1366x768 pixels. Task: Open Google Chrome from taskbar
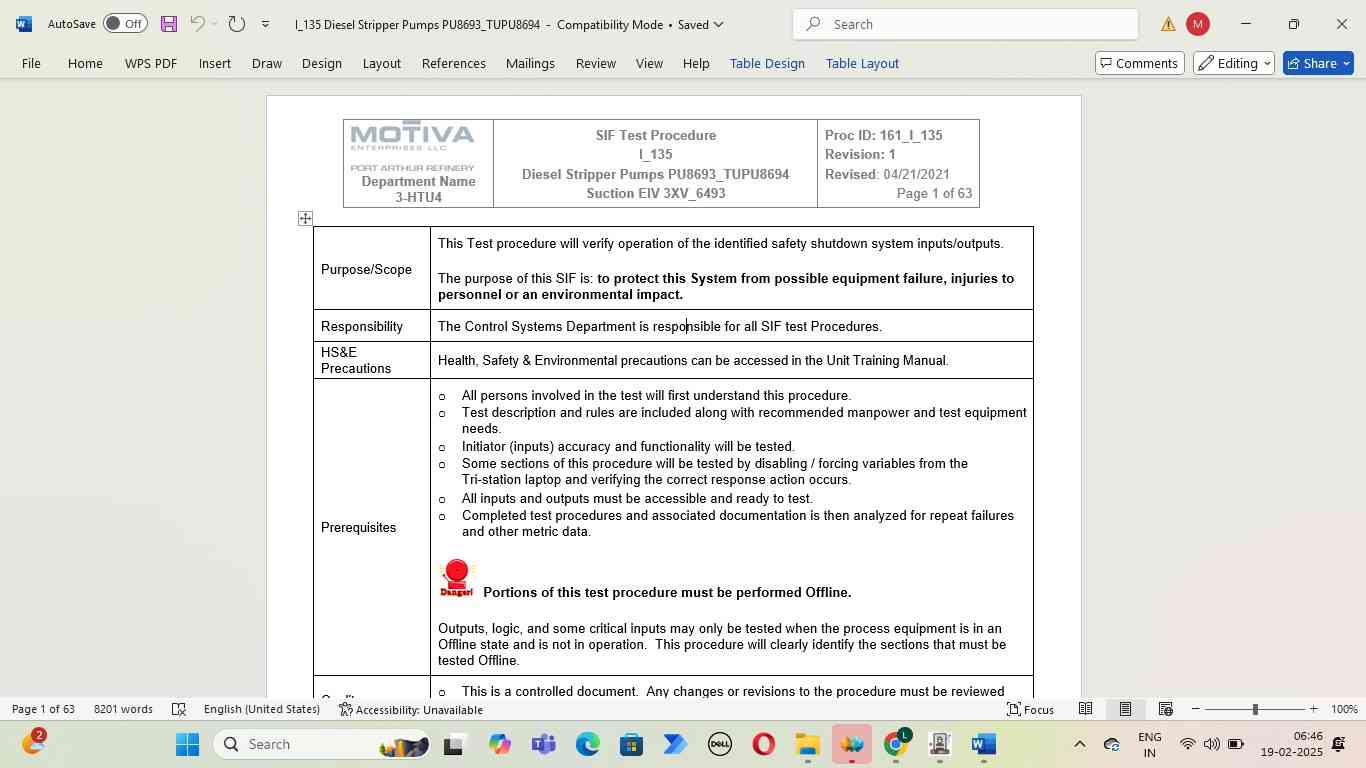coord(896,744)
